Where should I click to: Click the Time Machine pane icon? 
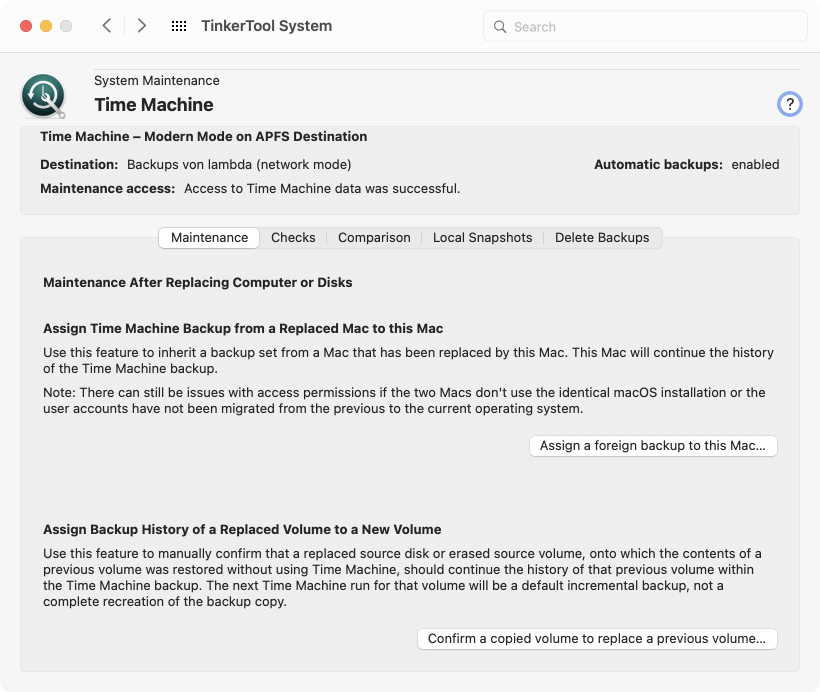tap(43, 96)
